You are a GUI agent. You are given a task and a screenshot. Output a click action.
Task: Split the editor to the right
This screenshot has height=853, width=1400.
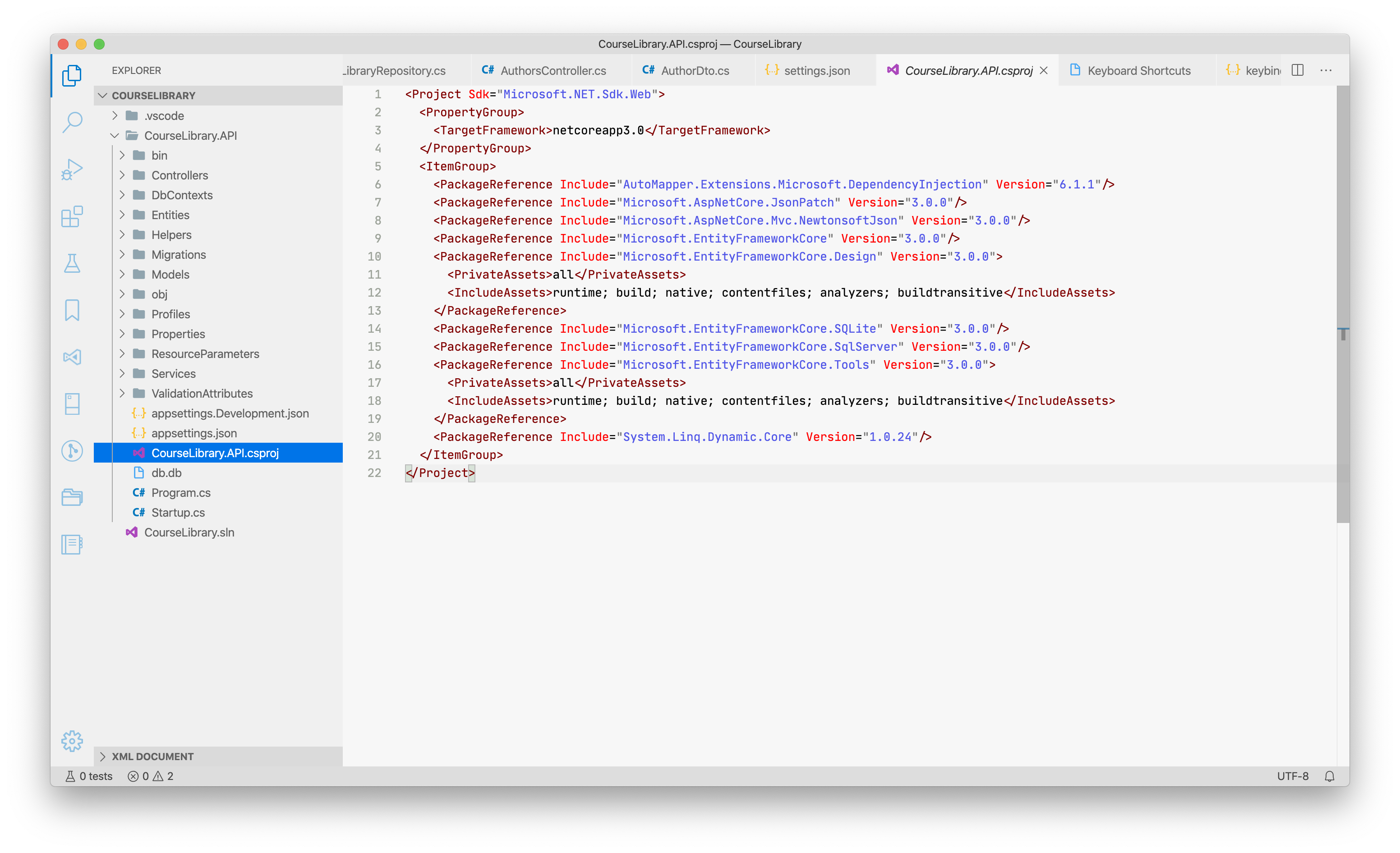point(1297,70)
